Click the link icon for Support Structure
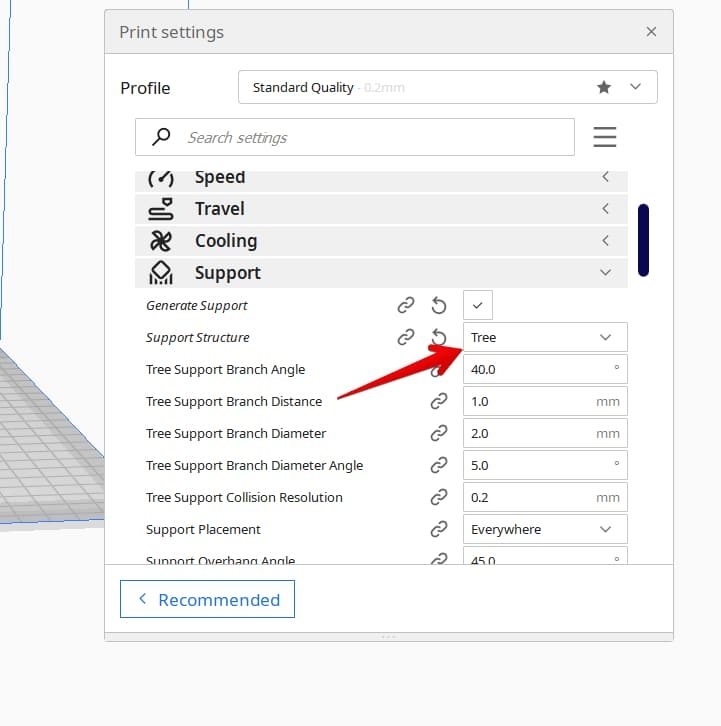 point(406,337)
